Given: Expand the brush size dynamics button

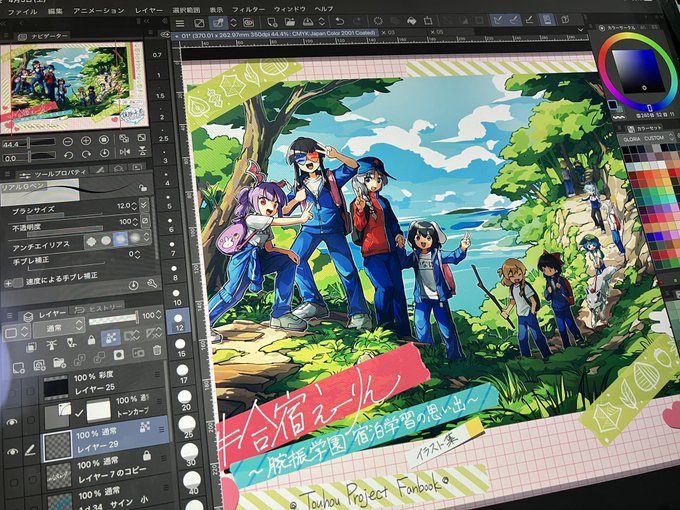Looking at the screenshot, I should pos(144,205).
